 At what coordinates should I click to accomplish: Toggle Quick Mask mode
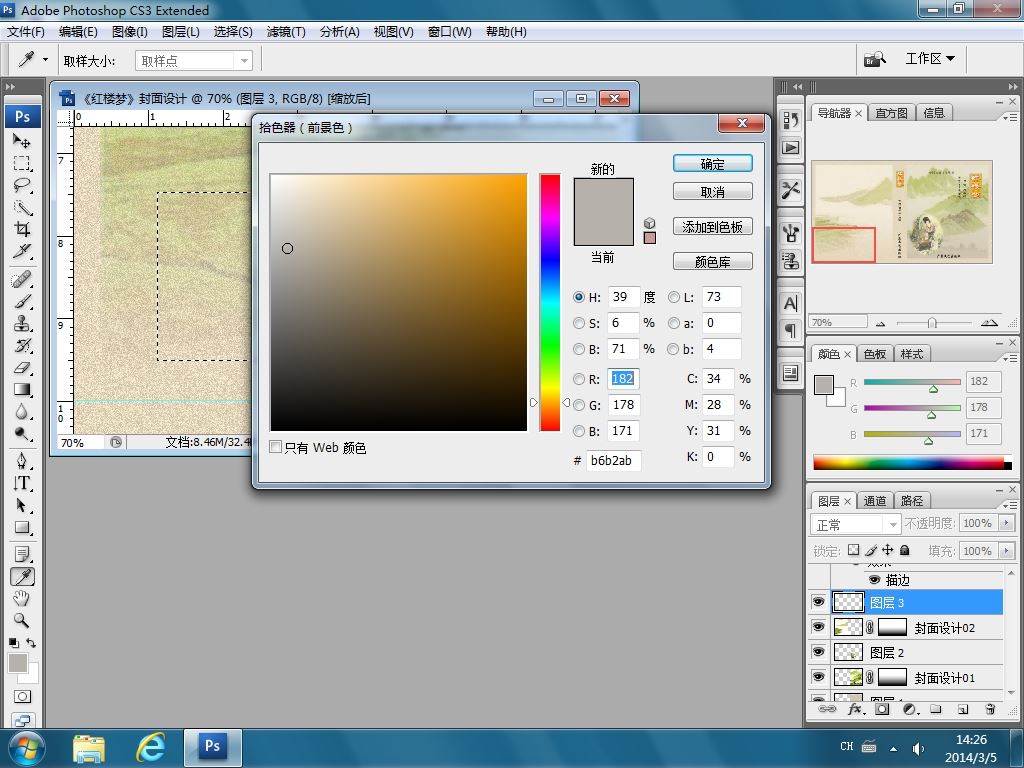22,697
